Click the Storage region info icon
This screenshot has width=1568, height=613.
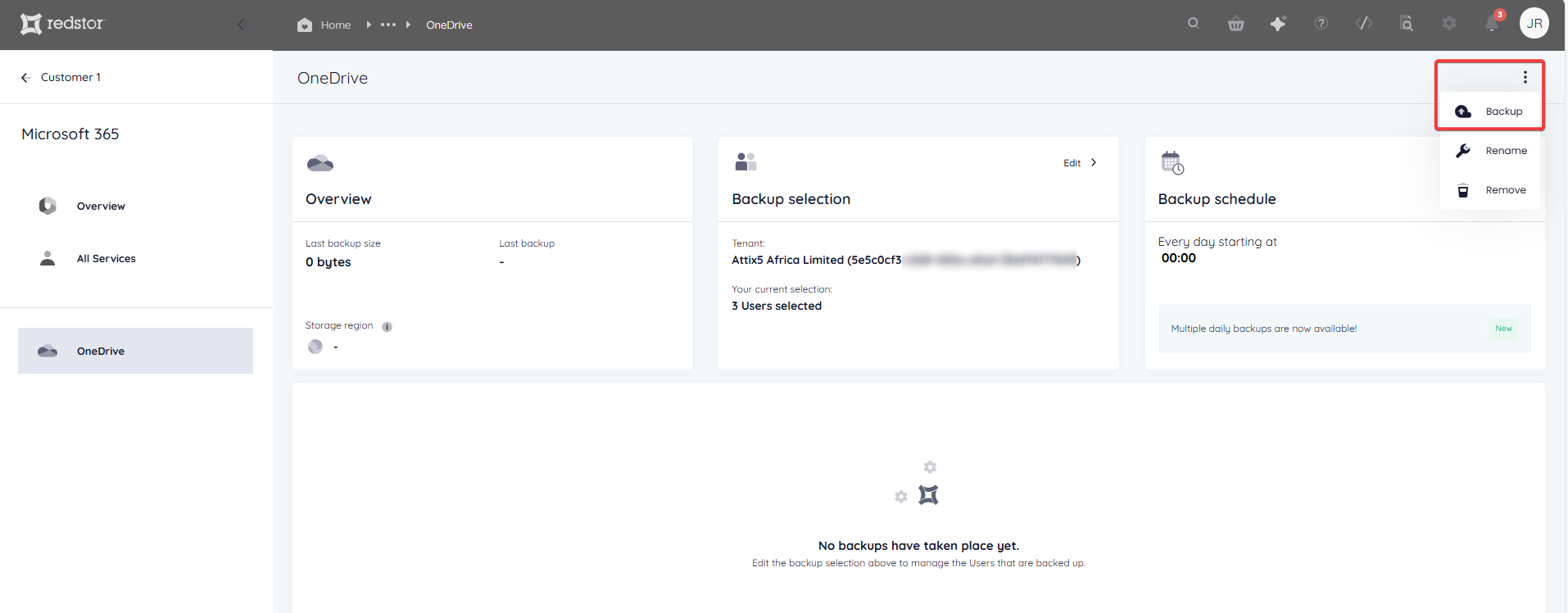[x=387, y=327]
